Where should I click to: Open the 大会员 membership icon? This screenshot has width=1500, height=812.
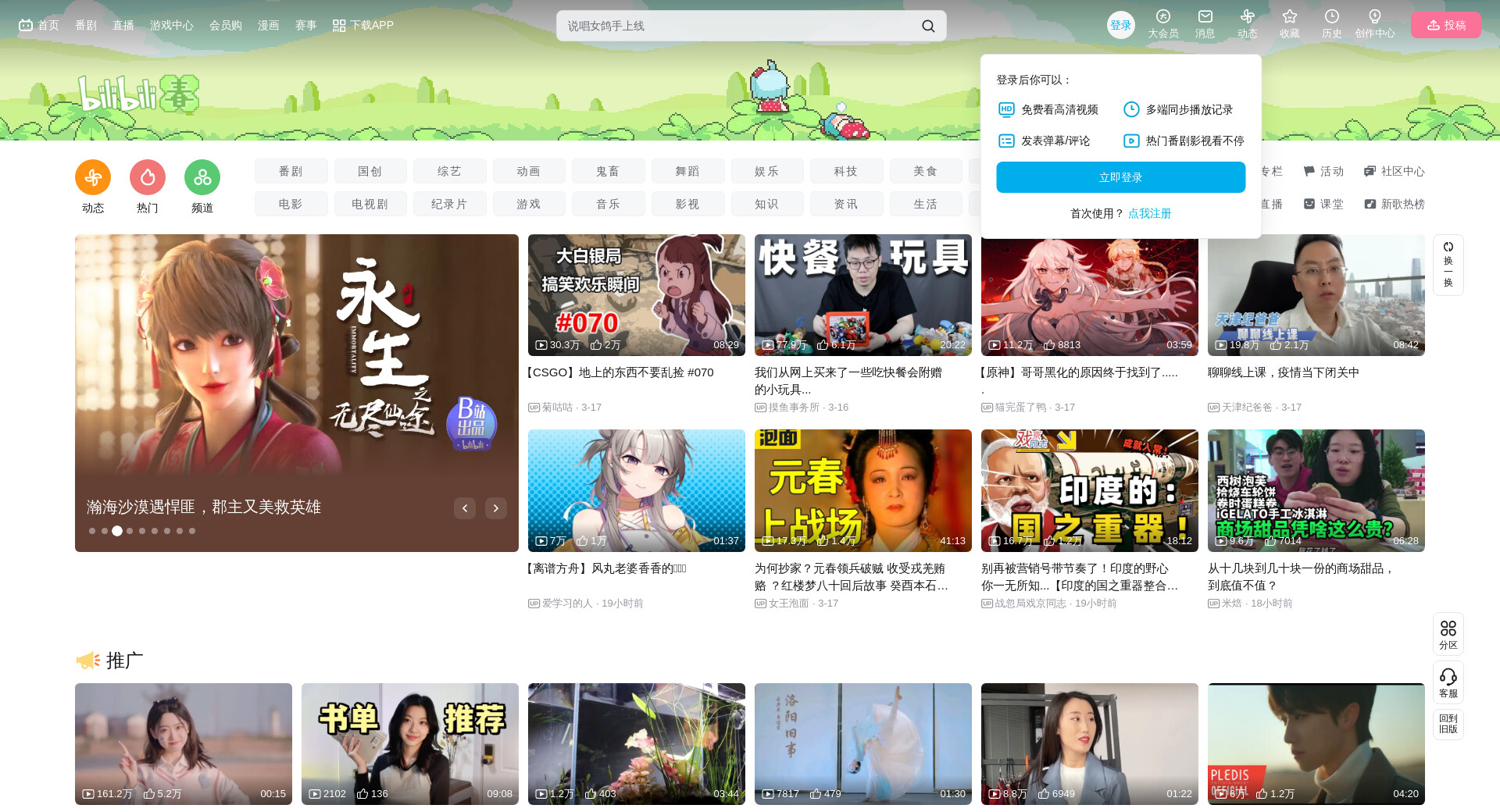coord(1162,18)
